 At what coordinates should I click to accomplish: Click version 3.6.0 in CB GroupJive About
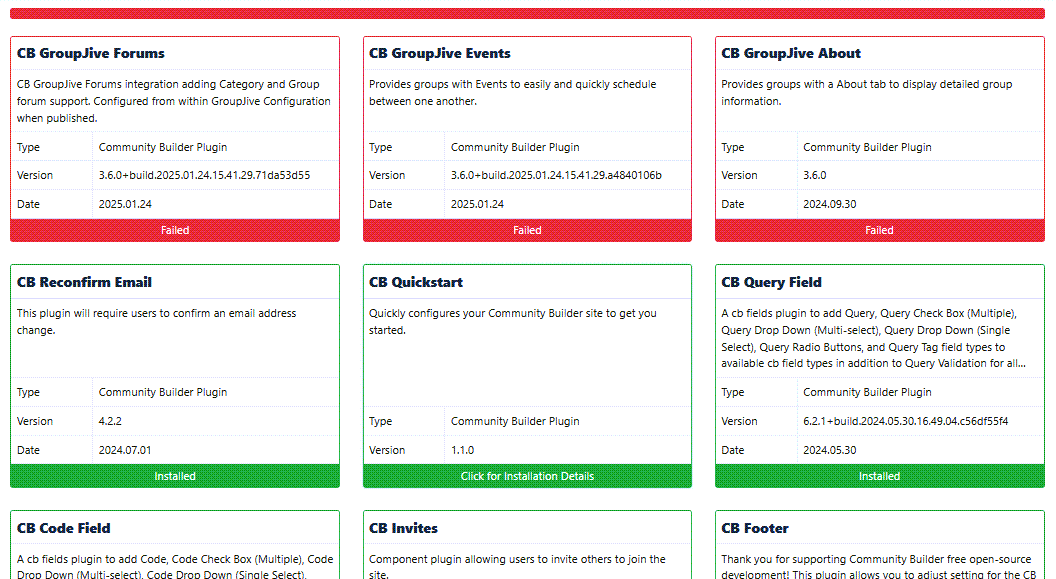coord(815,175)
